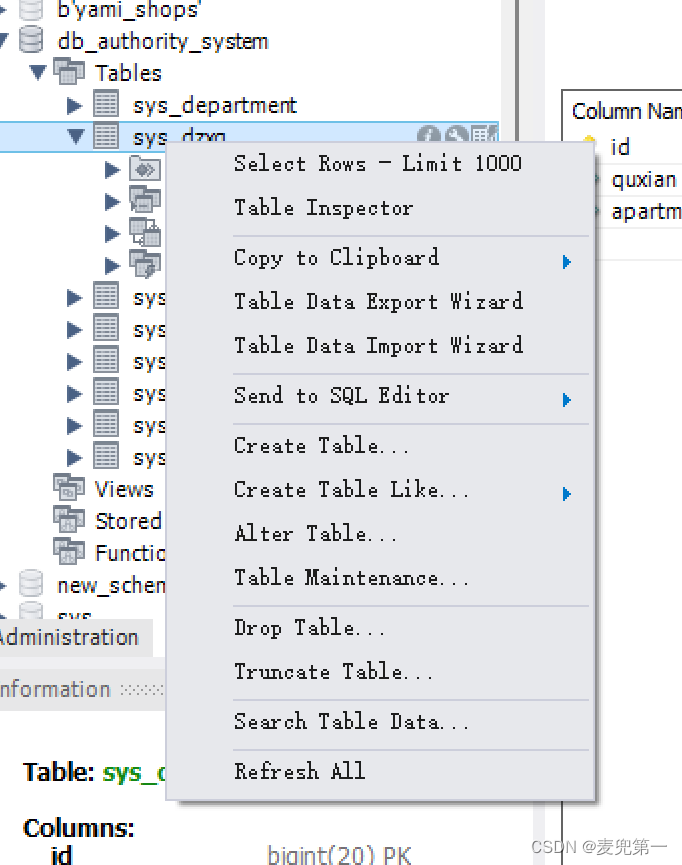Click the table grid icon on sys_dzxq row

click(x=480, y=134)
